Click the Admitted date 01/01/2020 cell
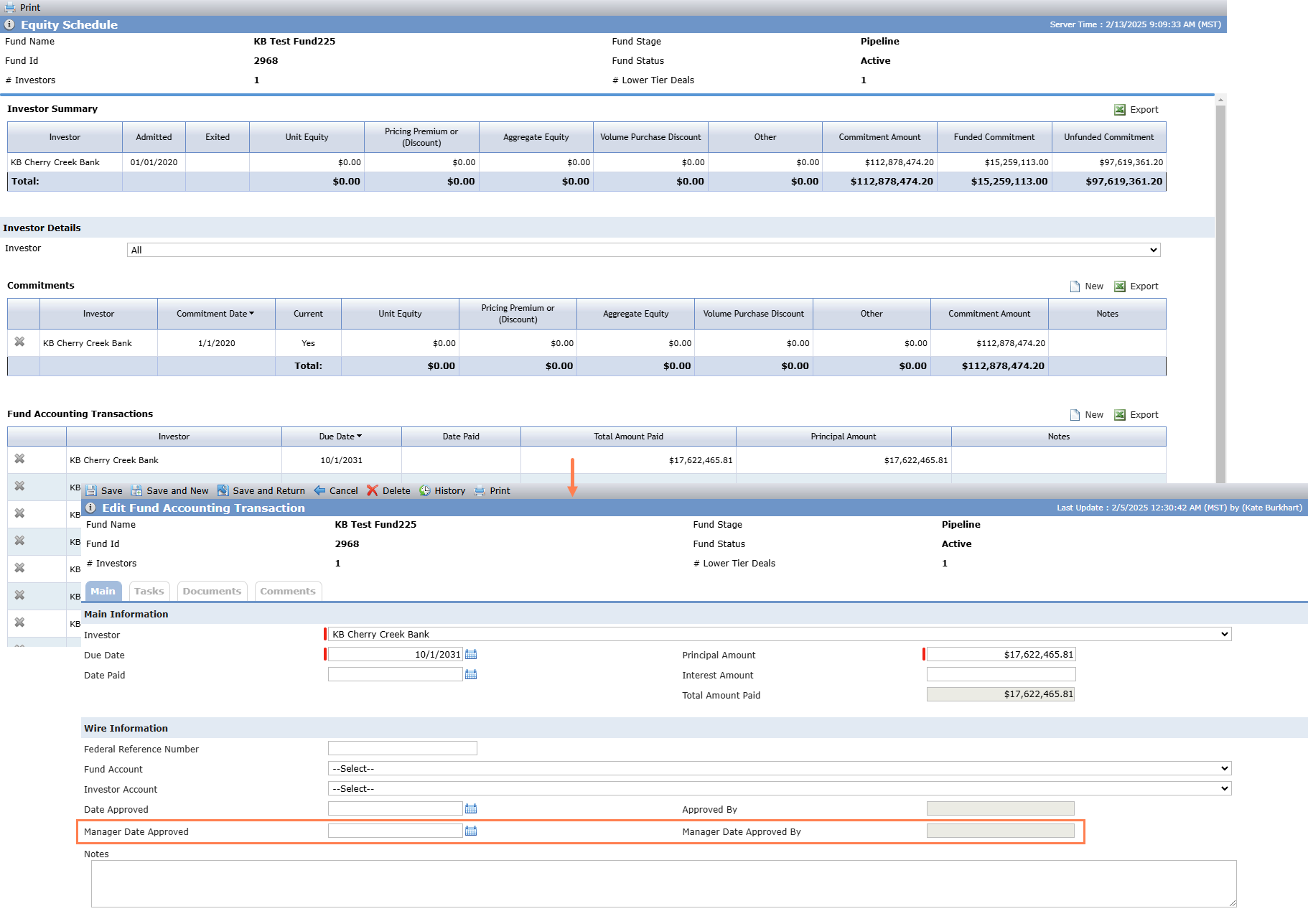 (154, 162)
